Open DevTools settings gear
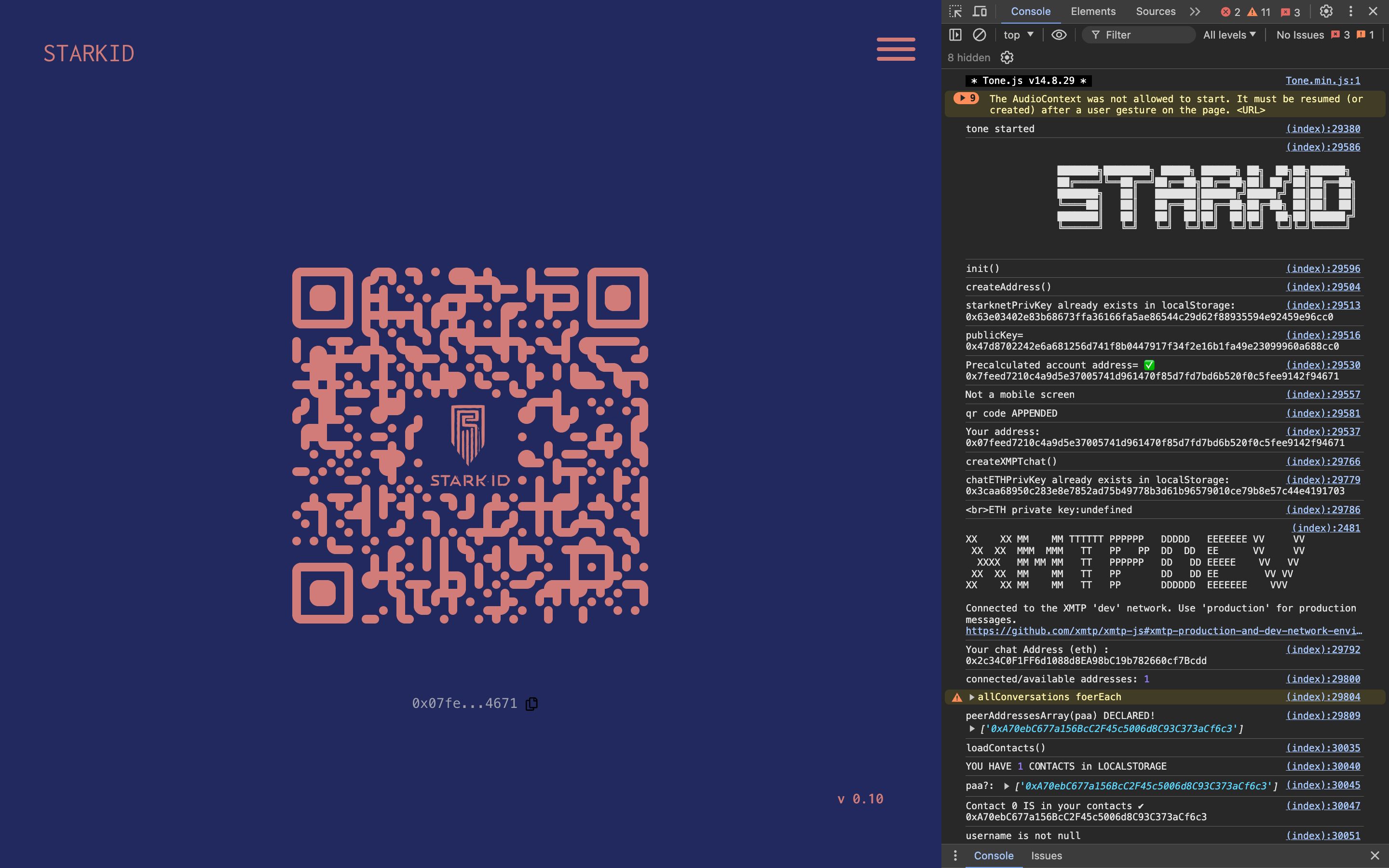 coord(1326,12)
